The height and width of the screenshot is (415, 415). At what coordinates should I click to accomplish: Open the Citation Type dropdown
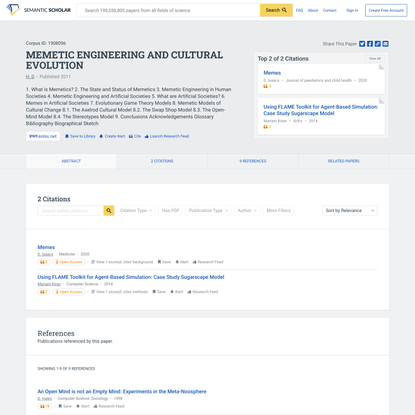click(136, 210)
